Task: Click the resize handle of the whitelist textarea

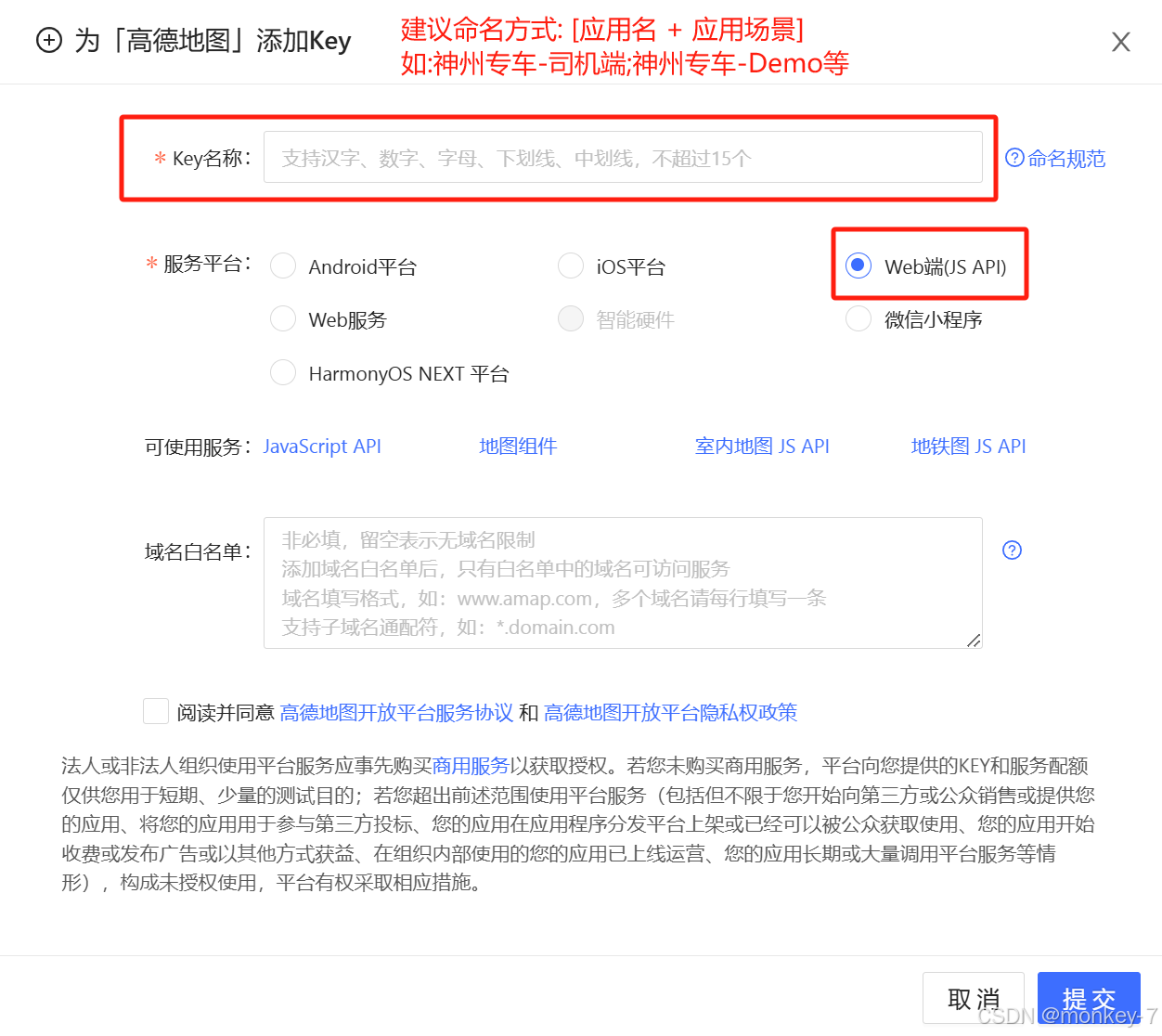Action: point(974,640)
